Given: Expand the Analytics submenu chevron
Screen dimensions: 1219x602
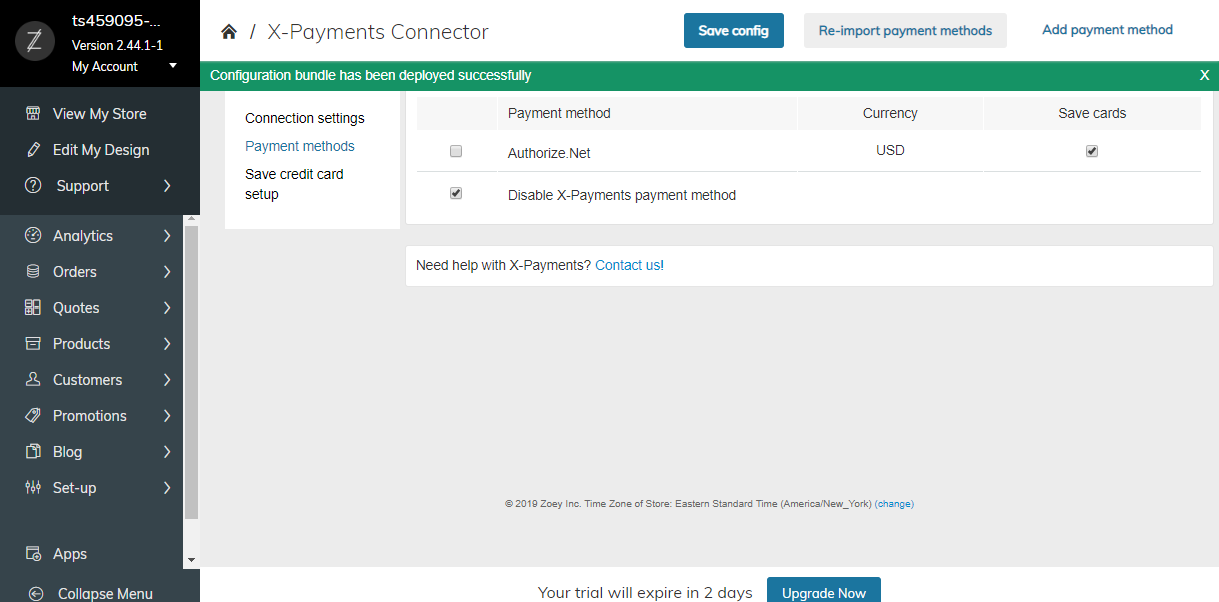Looking at the screenshot, I should [x=167, y=236].
